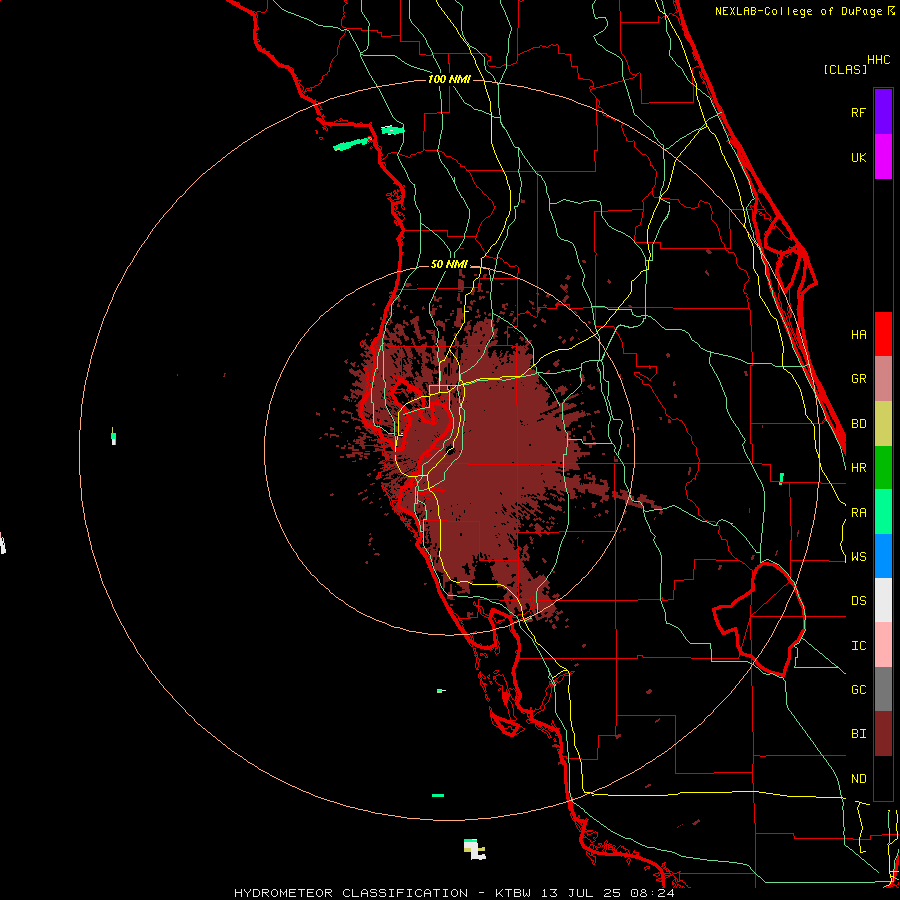Pick the brown BI legend swatch
The height and width of the screenshot is (900, 900).
(883, 734)
